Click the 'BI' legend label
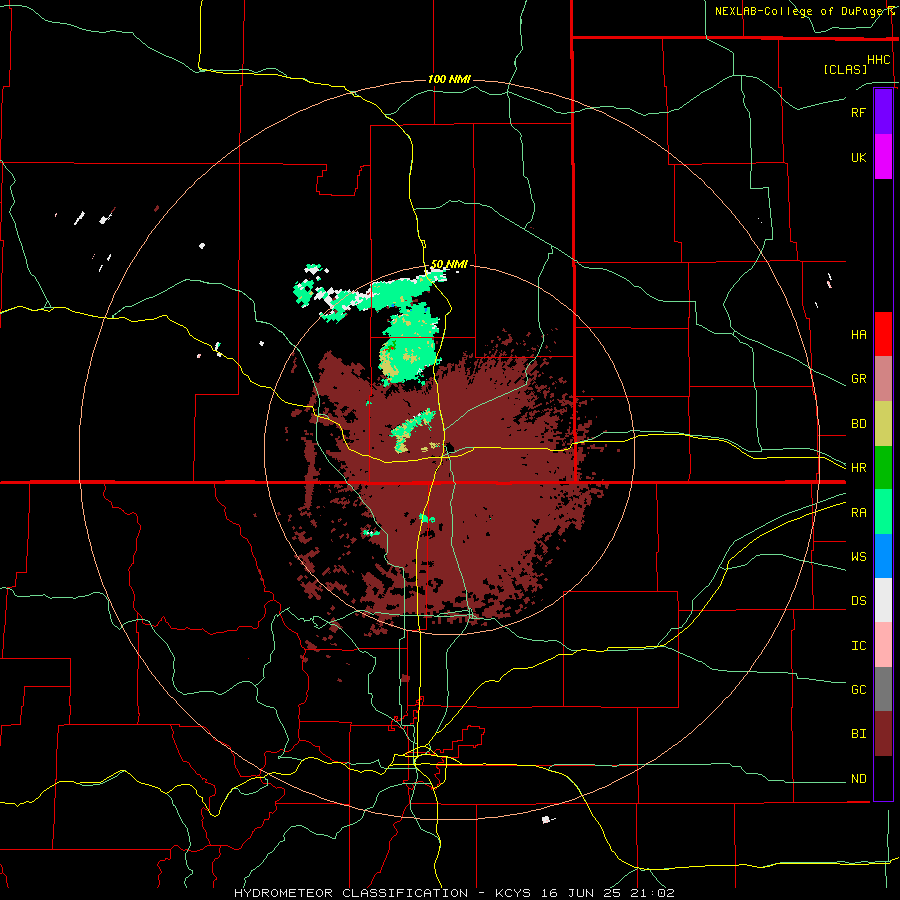 pos(858,734)
